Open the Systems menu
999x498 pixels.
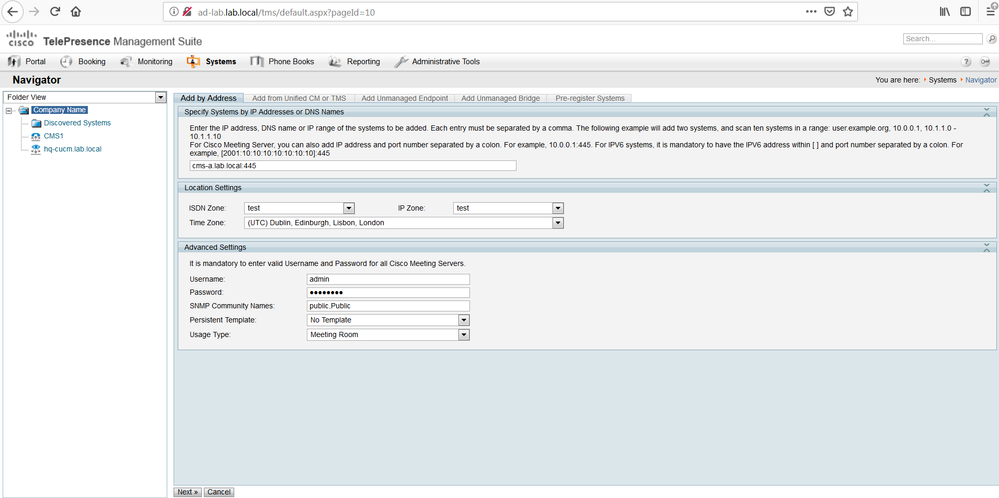pos(211,62)
